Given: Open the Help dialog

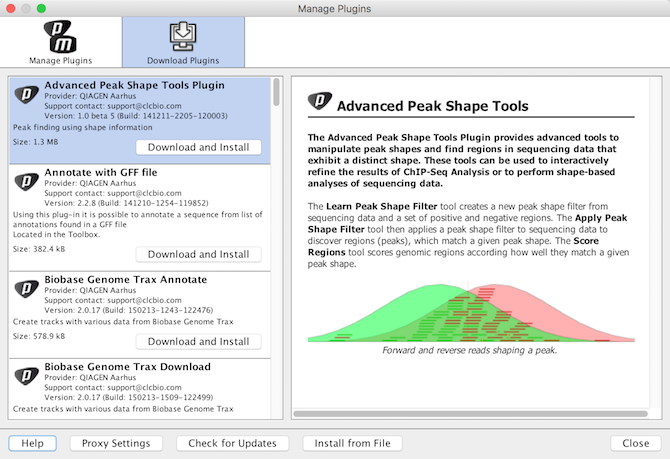Looking at the screenshot, I should tap(33, 443).
